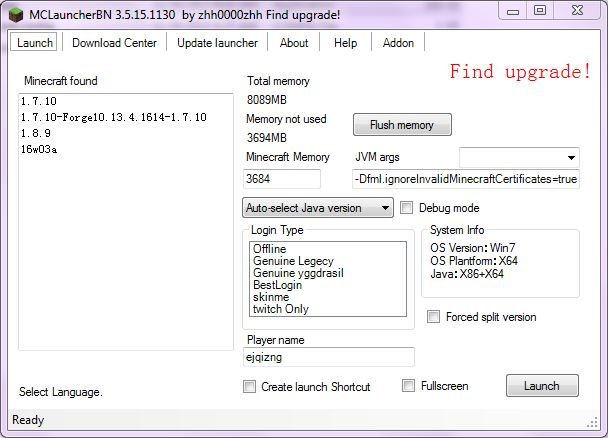608x438 pixels.
Task: Click the JVM args text field
Action: (466, 179)
